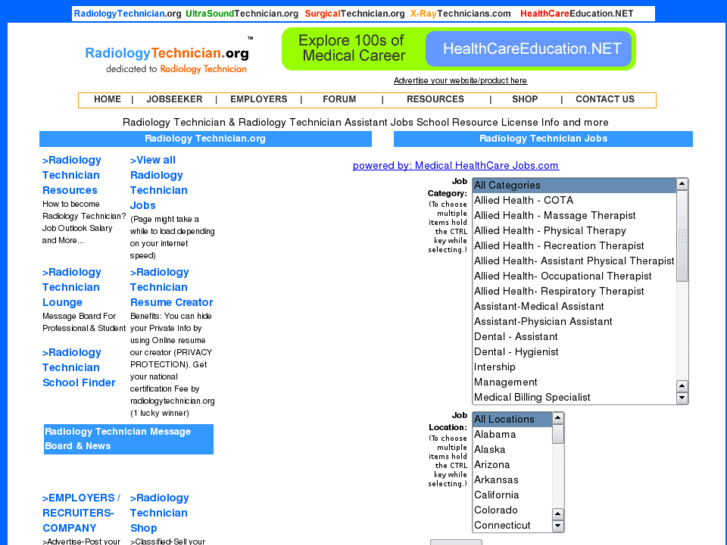
Task: Follow the 'powered by: Medical HealthCare Jobs.com' link
Action: tap(456, 166)
